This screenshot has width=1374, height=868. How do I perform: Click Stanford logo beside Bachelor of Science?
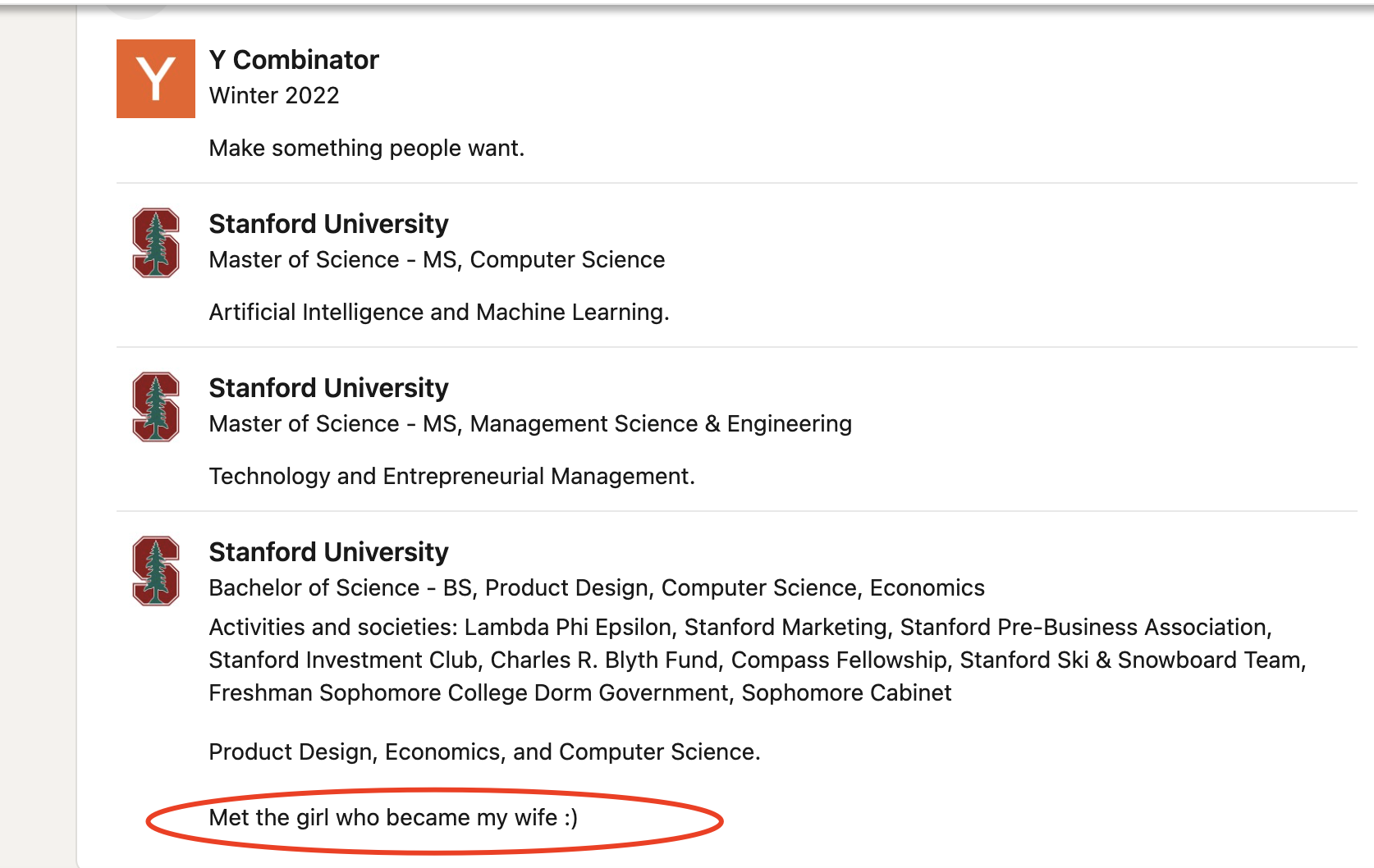156,571
